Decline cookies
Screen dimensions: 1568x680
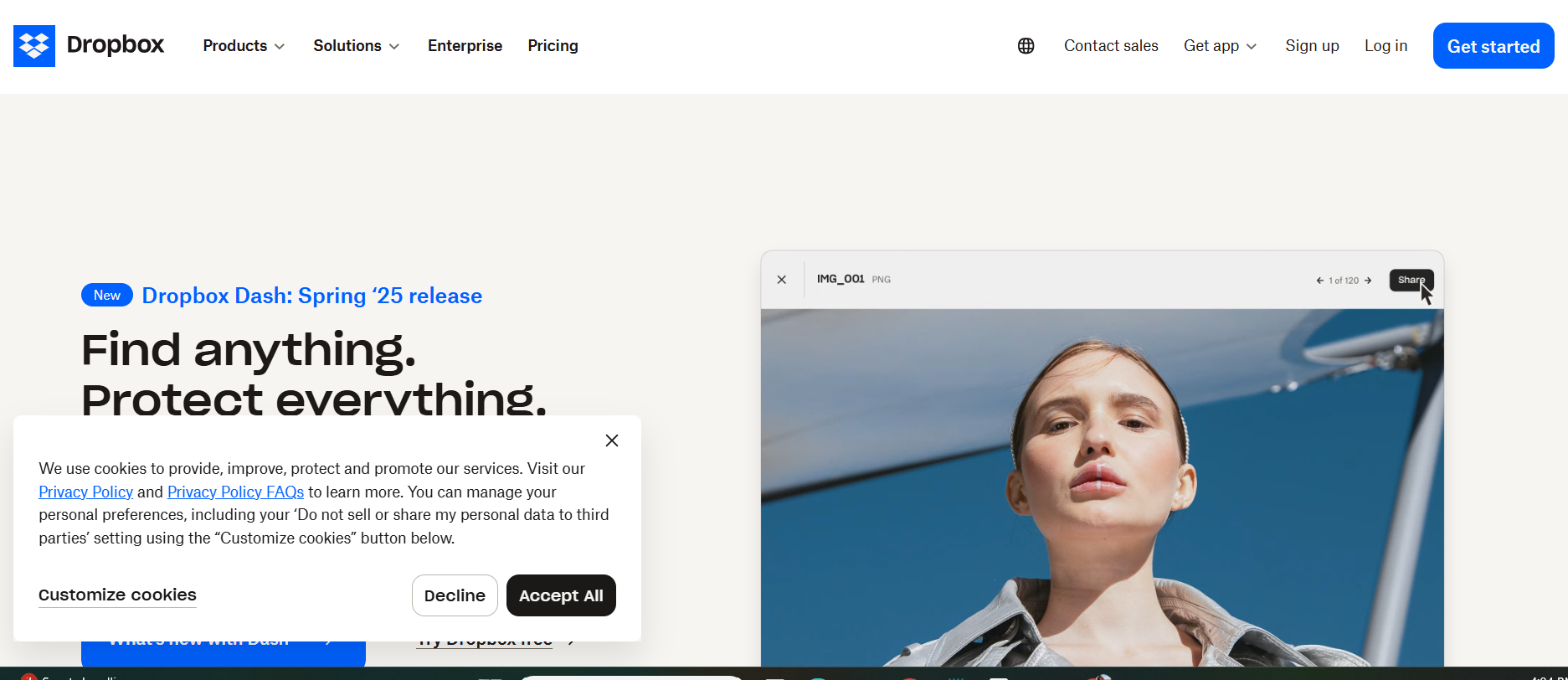(x=455, y=595)
